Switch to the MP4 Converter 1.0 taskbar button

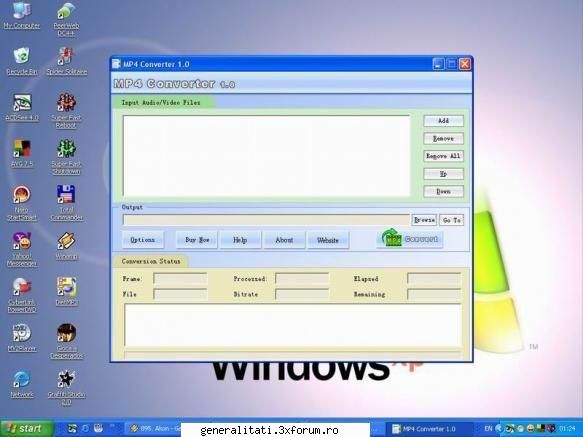429,429
